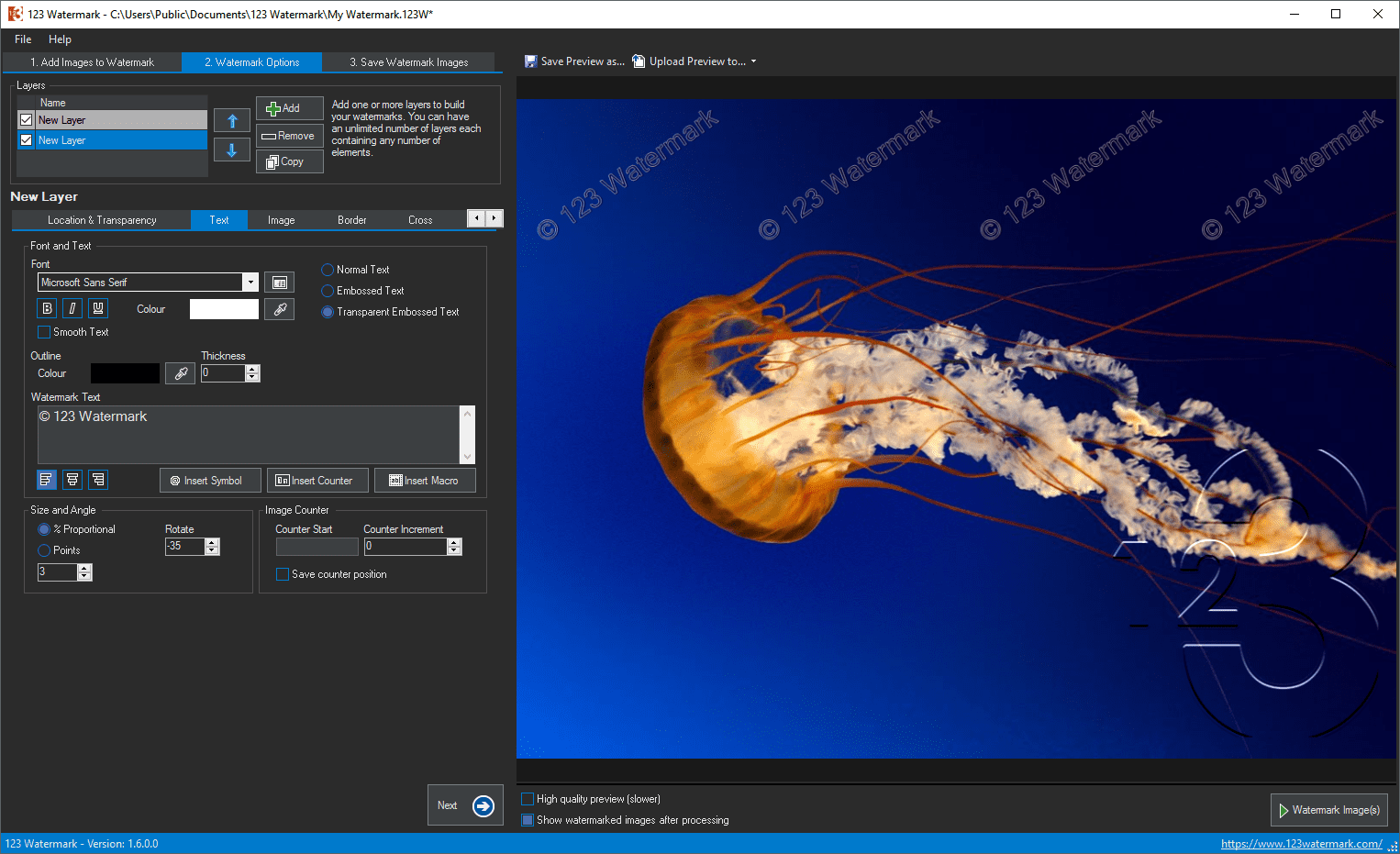This screenshot has height=854, width=1400.
Task: Enable Save counter position
Action: click(x=283, y=574)
